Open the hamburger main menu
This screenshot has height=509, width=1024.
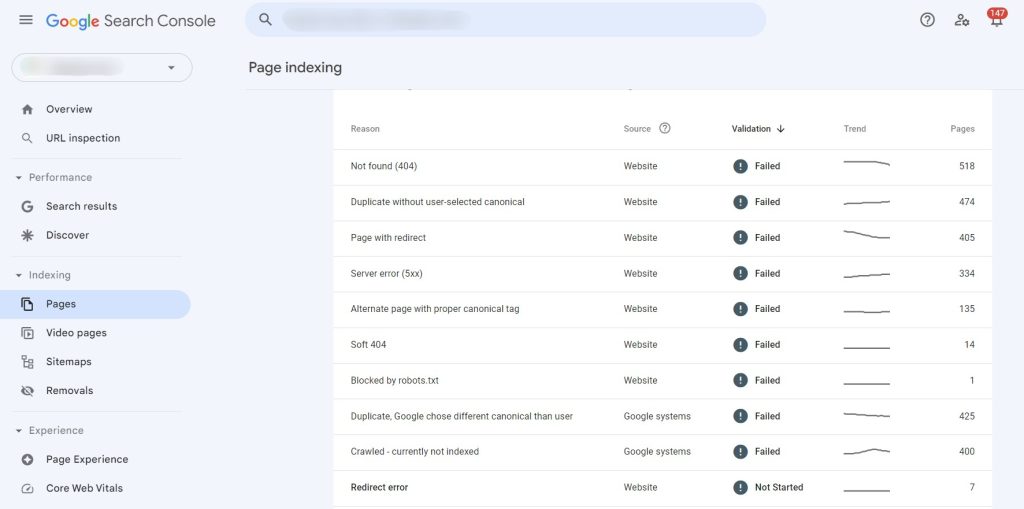coord(26,20)
